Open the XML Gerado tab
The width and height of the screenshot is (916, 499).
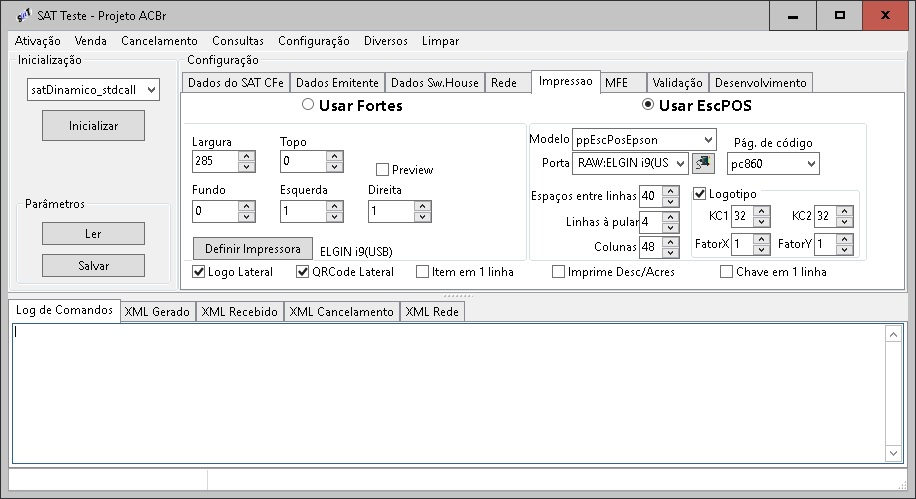pyautogui.click(x=157, y=312)
